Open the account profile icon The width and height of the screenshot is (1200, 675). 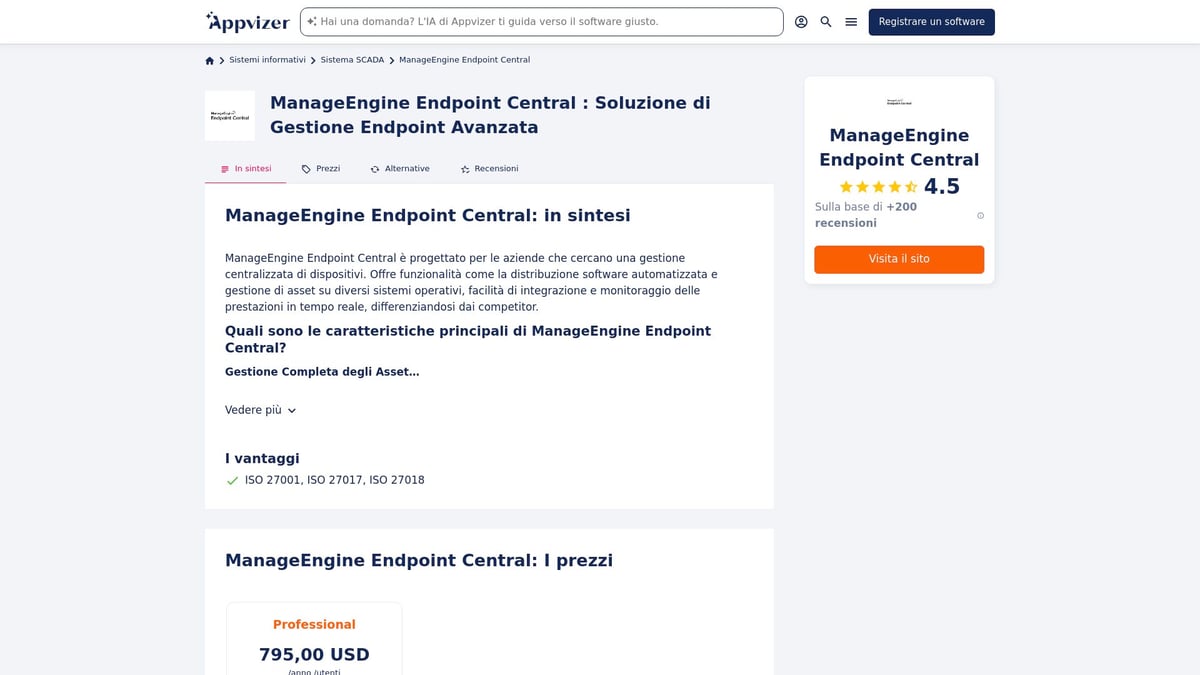pos(801,21)
